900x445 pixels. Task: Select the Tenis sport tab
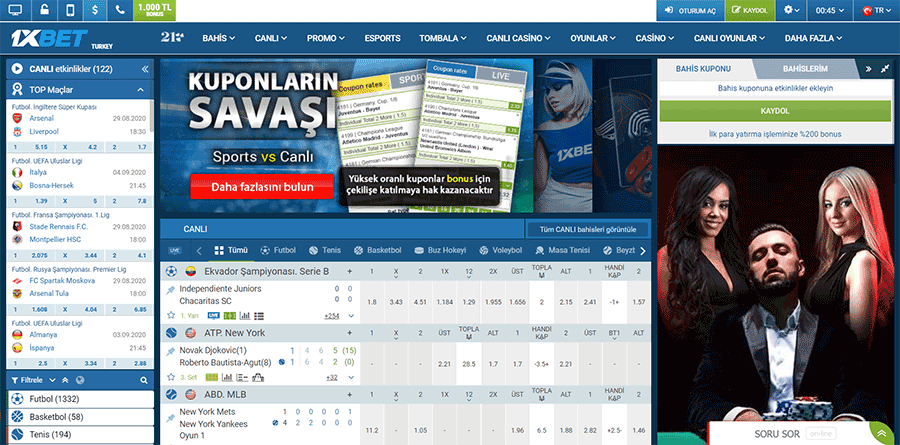(325, 251)
